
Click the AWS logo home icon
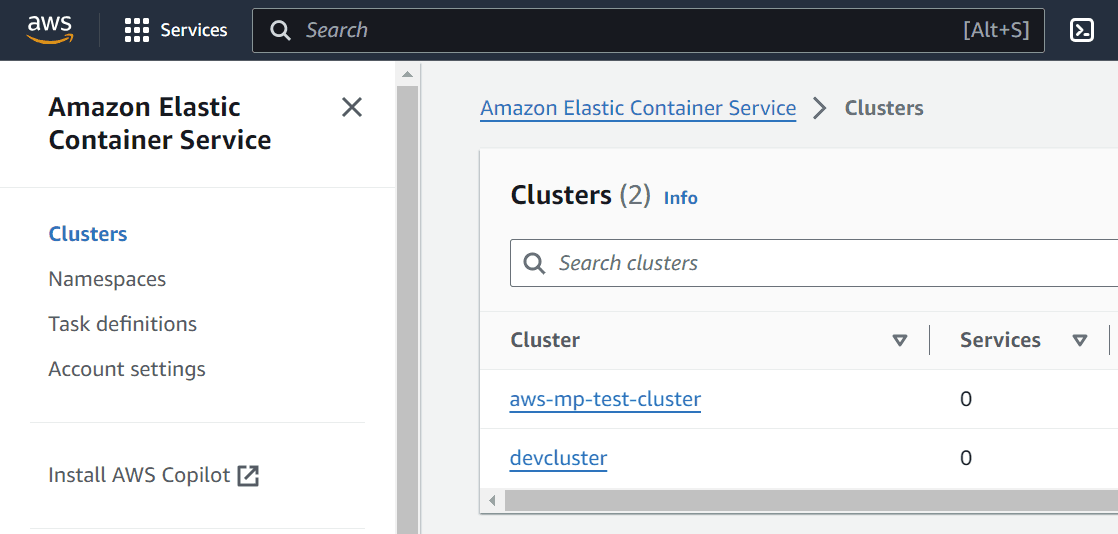50,30
